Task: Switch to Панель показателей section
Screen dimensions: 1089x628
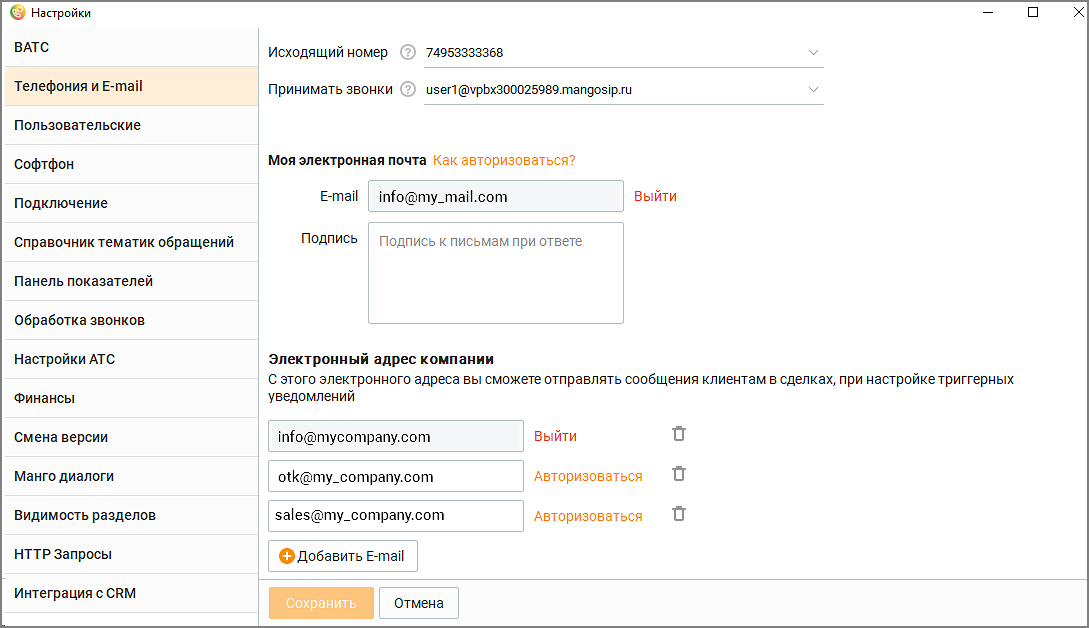Action: coord(131,281)
